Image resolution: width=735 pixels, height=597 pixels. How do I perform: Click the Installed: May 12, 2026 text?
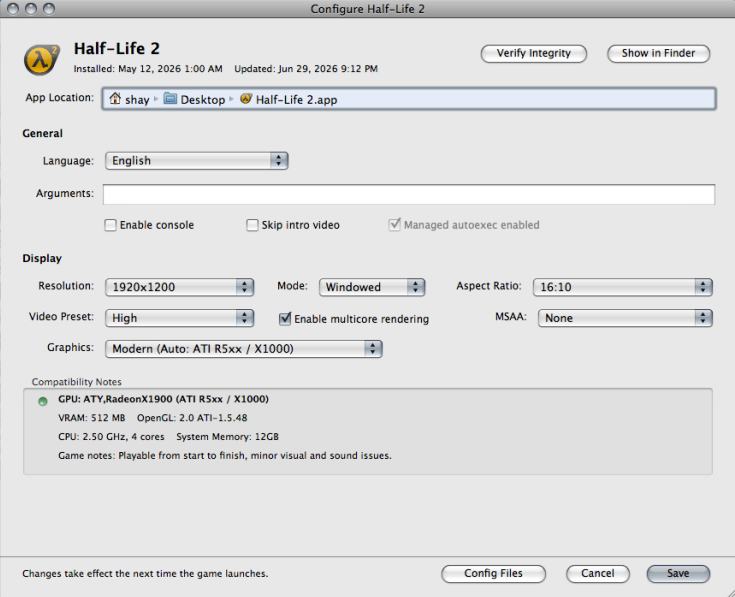point(148,69)
